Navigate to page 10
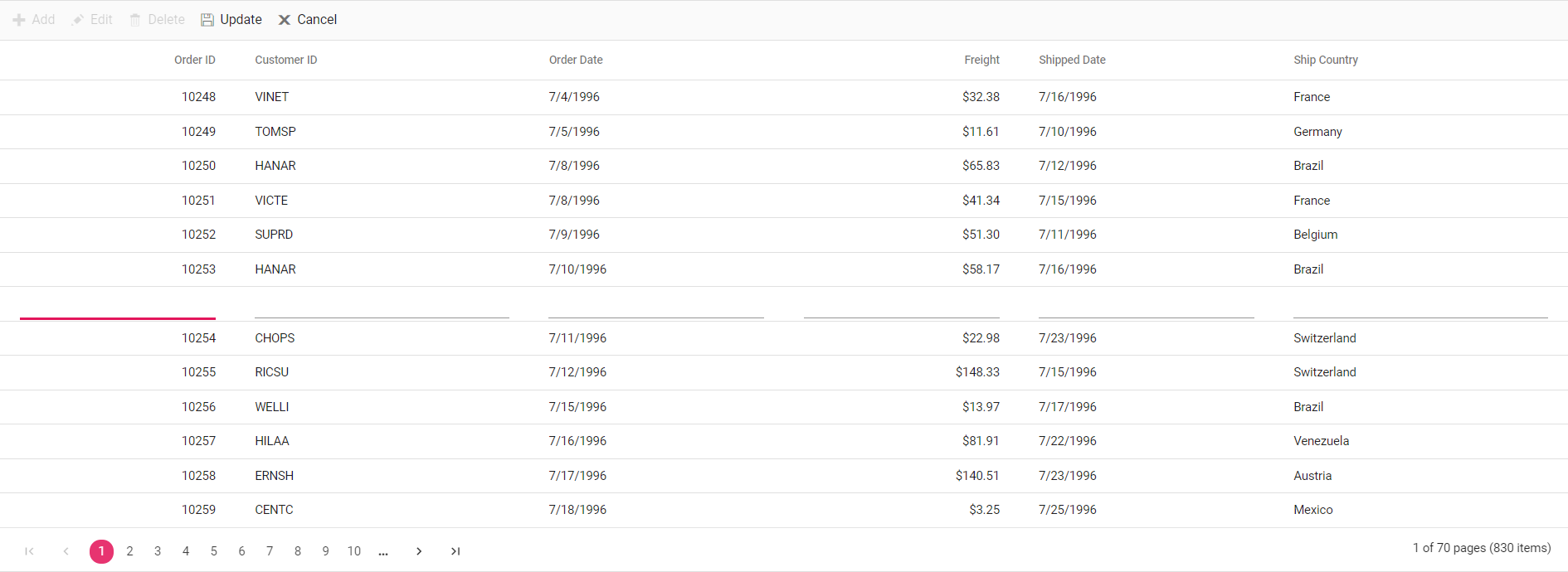 (354, 551)
